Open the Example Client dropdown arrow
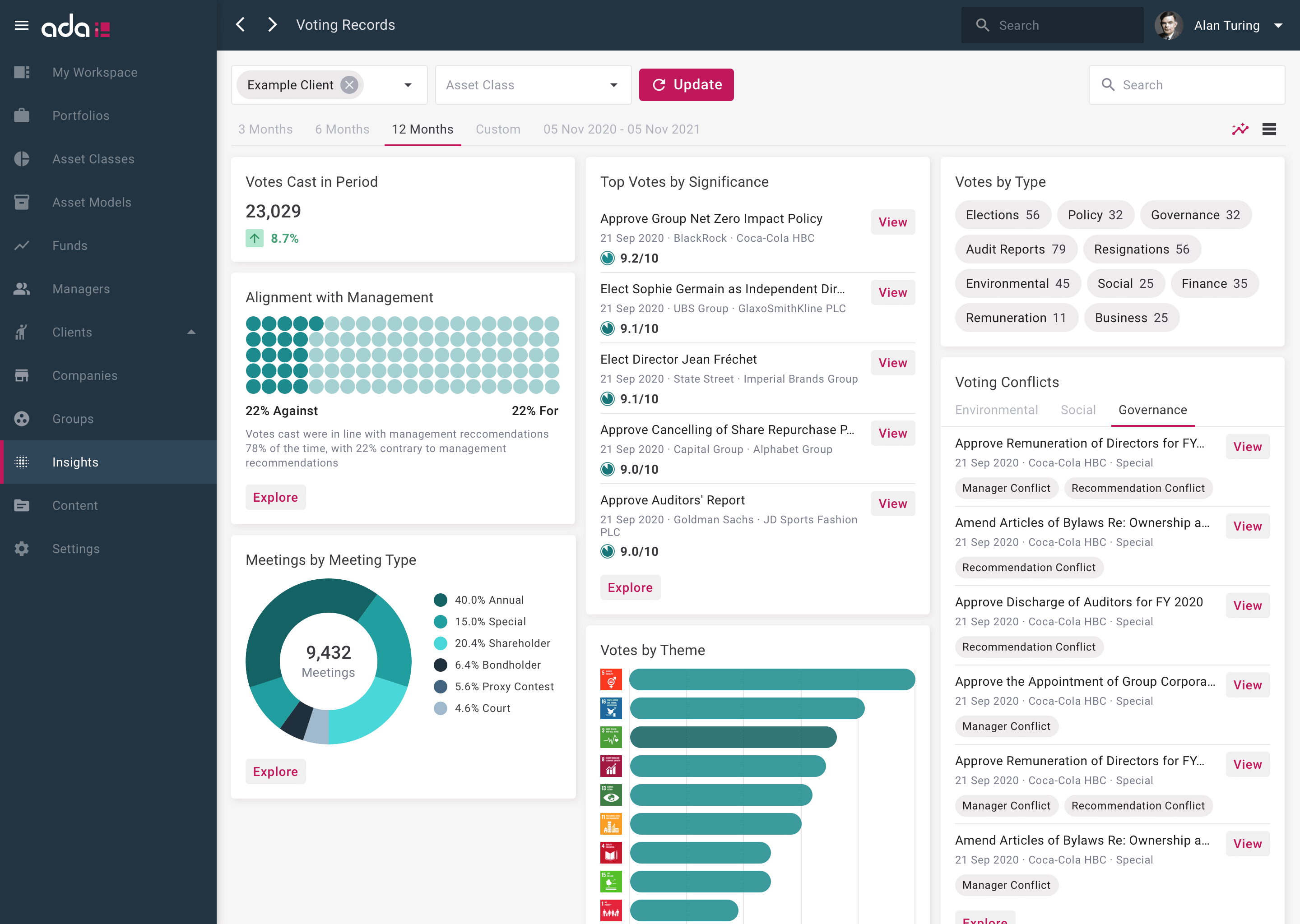 coord(408,85)
